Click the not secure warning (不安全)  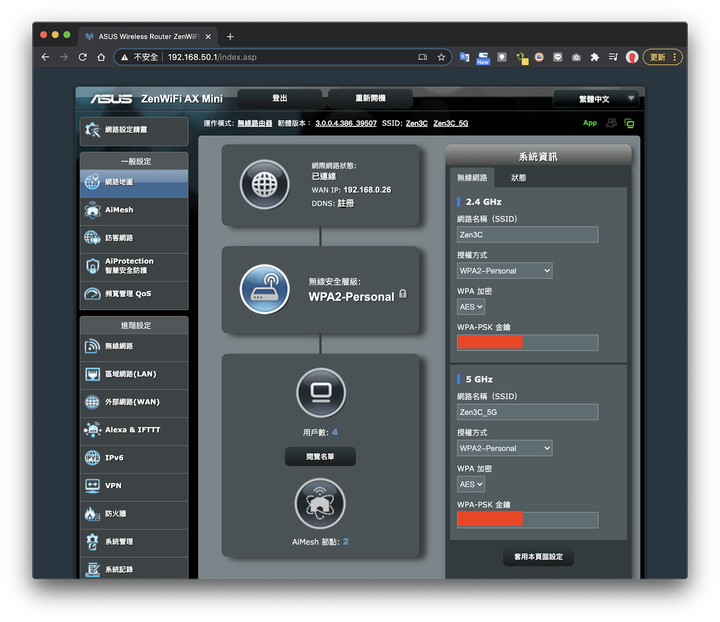click(140, 57)
